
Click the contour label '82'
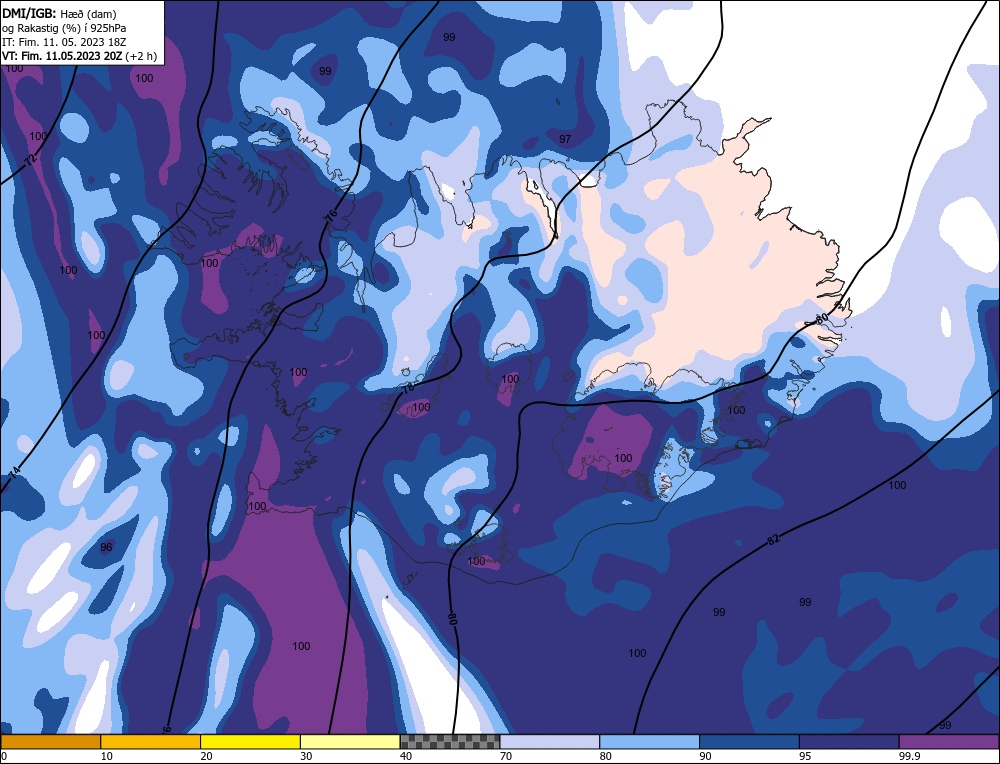tap(773, 540)
